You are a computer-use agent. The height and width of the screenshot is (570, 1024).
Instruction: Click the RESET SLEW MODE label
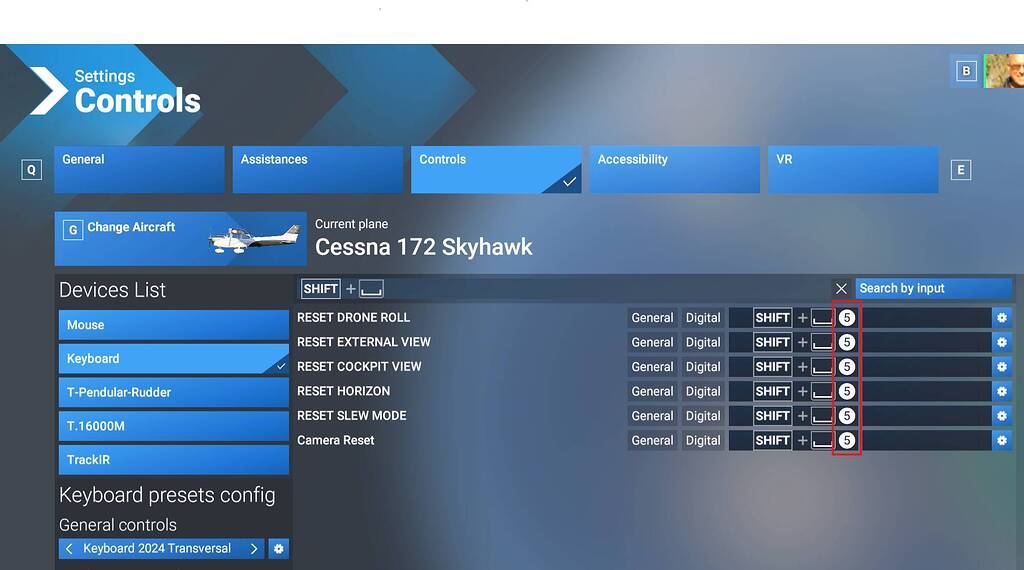(x=351, y=416)
